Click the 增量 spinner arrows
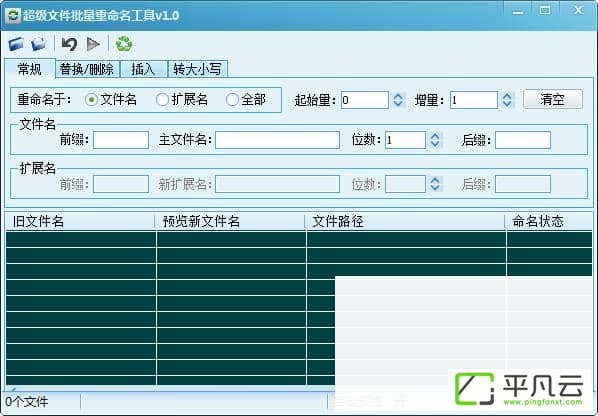The image size is (598, 416). tap(507, 100)
